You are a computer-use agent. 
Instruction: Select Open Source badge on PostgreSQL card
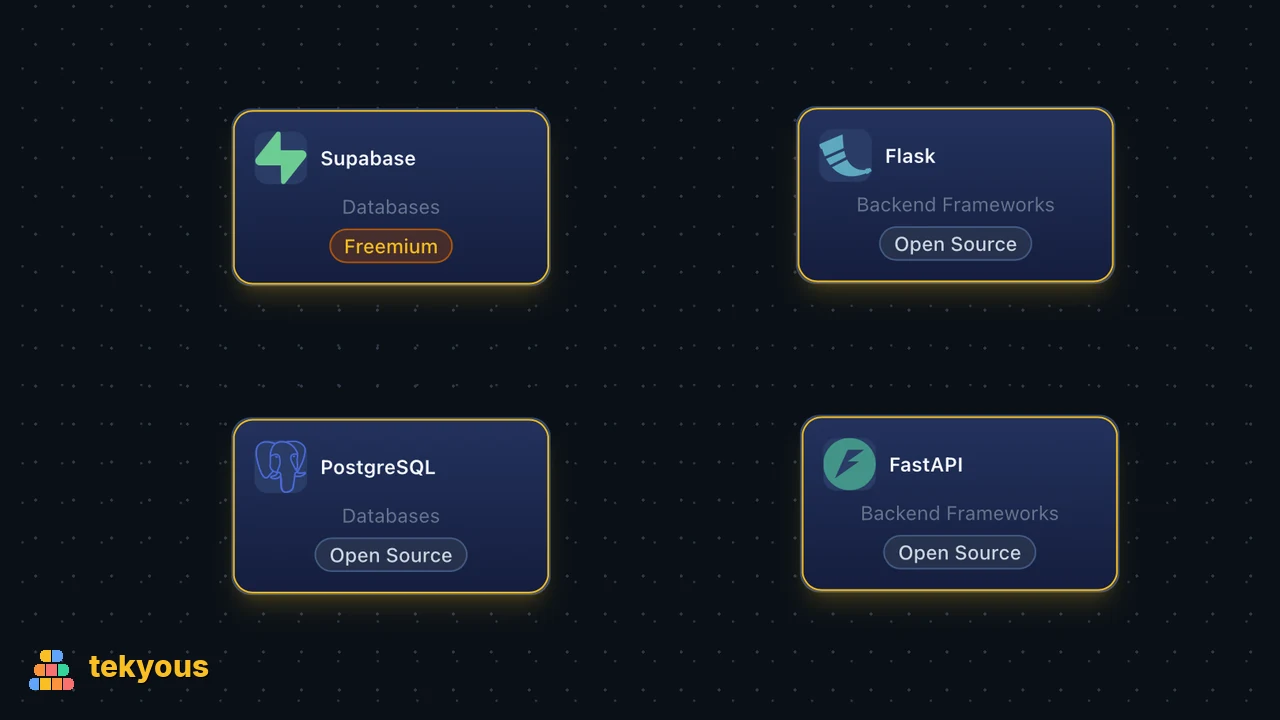[x=391, y=555]
